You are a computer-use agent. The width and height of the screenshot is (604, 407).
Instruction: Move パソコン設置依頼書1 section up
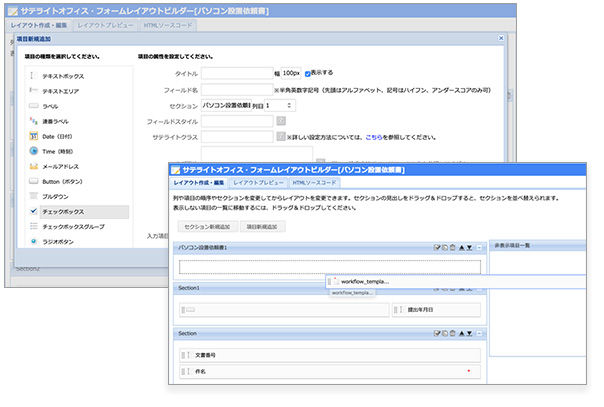[x=461, y=248]
